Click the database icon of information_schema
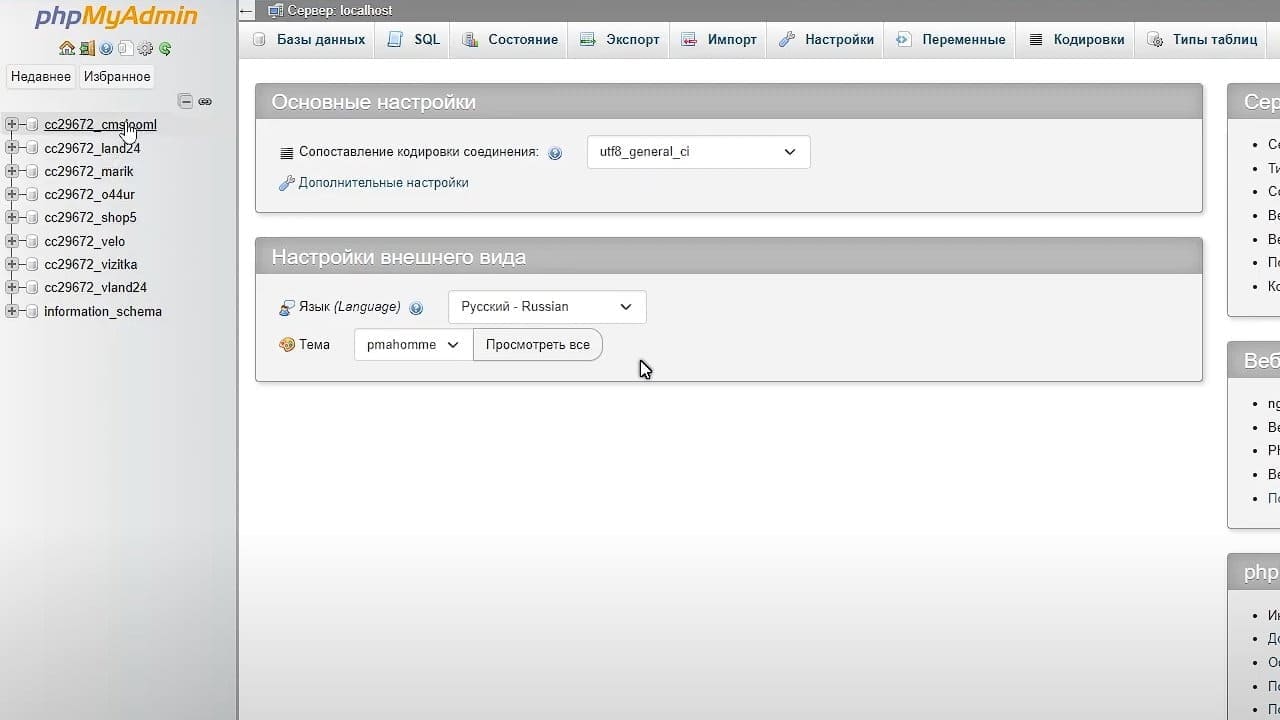 click(x=32, y=311)
